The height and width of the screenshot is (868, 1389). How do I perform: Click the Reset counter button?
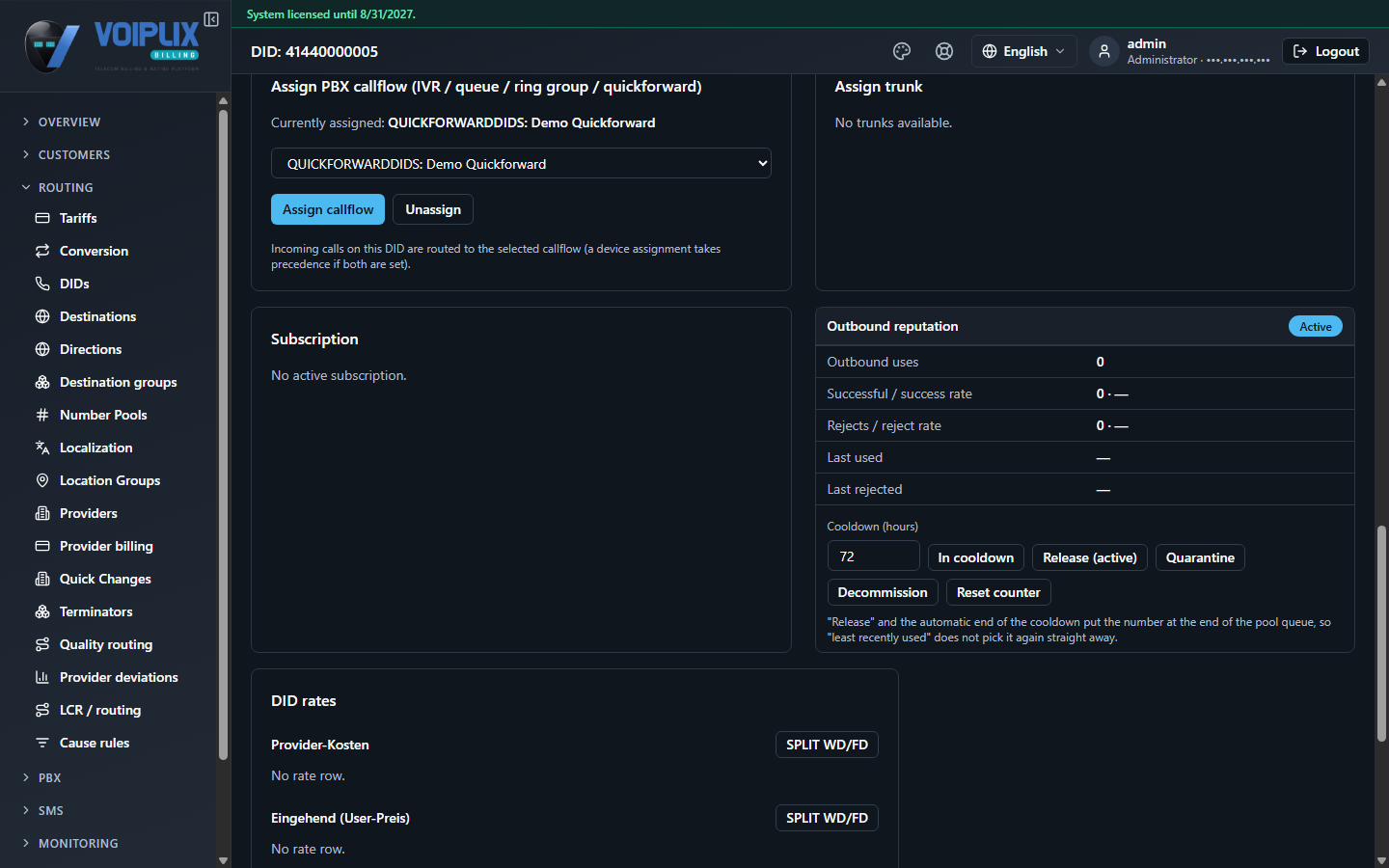[998, 592]
